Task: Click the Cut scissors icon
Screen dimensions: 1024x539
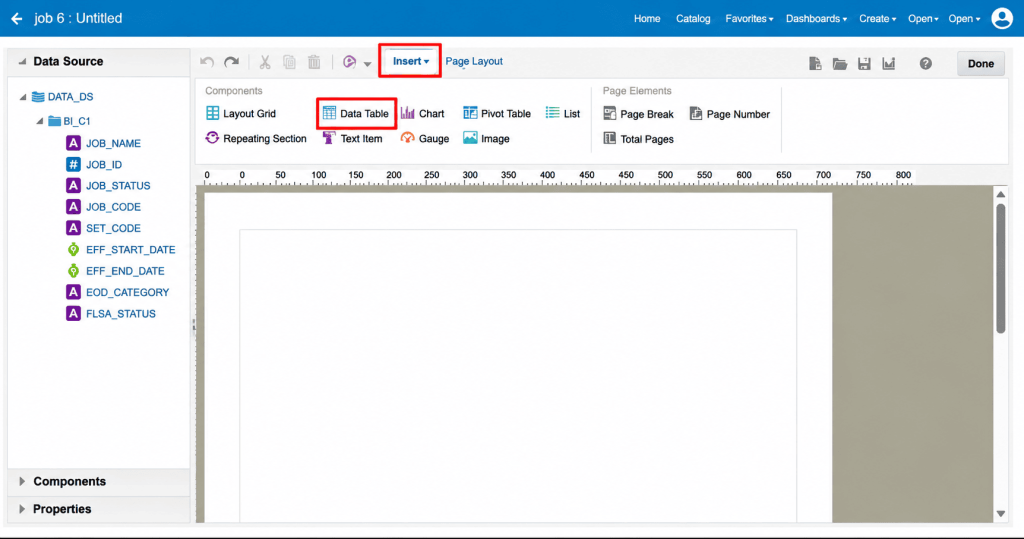Action: tap(264, 62)
